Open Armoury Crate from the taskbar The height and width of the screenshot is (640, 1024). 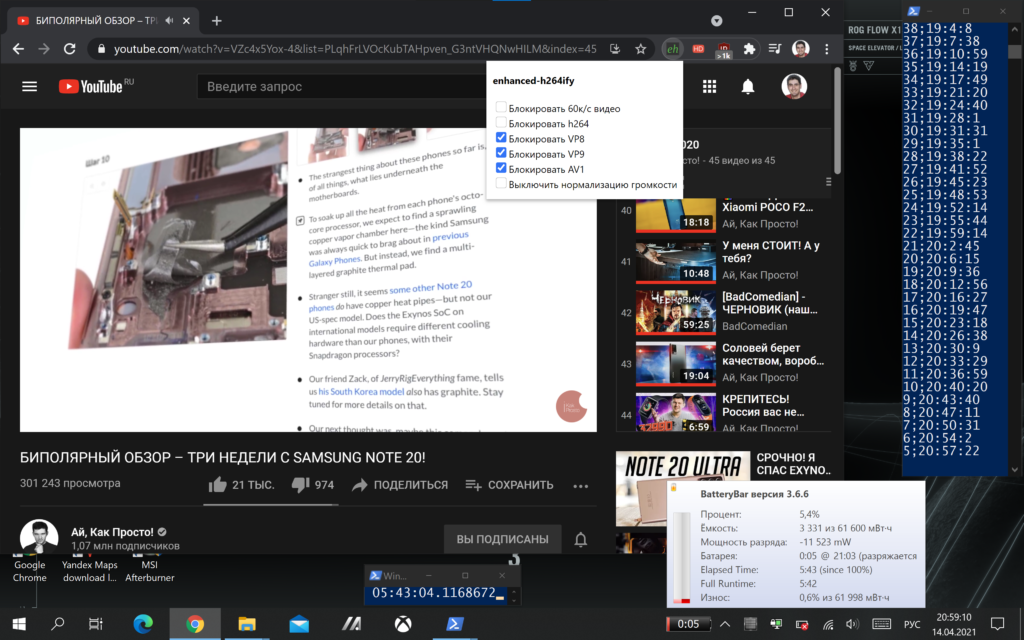point(351,624)
